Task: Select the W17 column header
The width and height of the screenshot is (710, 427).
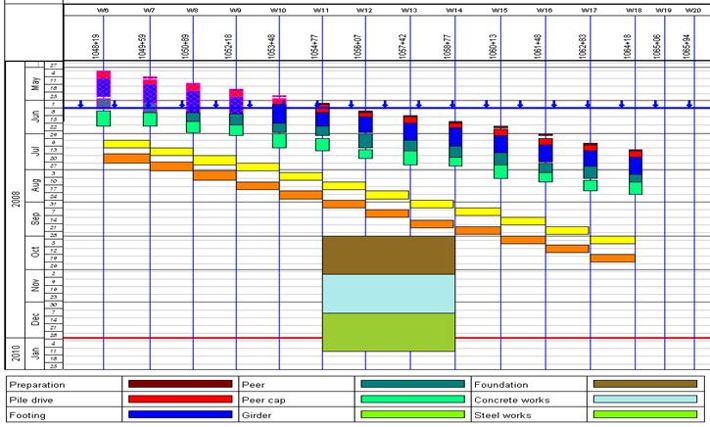Action: pos(589,10)
